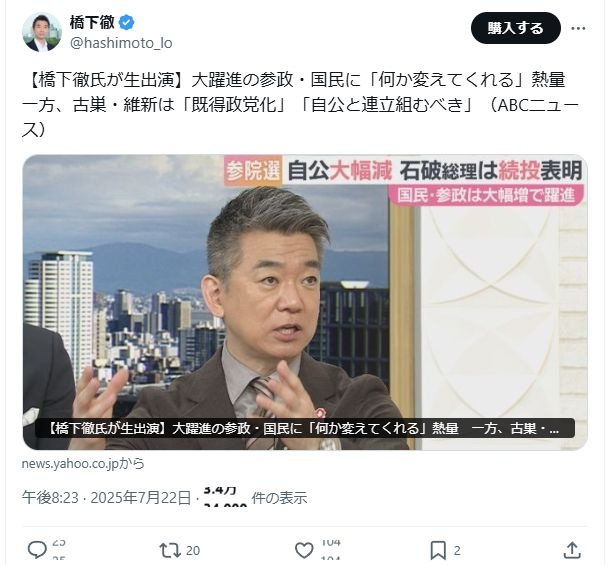Bookmark this post
606x565 pixels.
438,550
